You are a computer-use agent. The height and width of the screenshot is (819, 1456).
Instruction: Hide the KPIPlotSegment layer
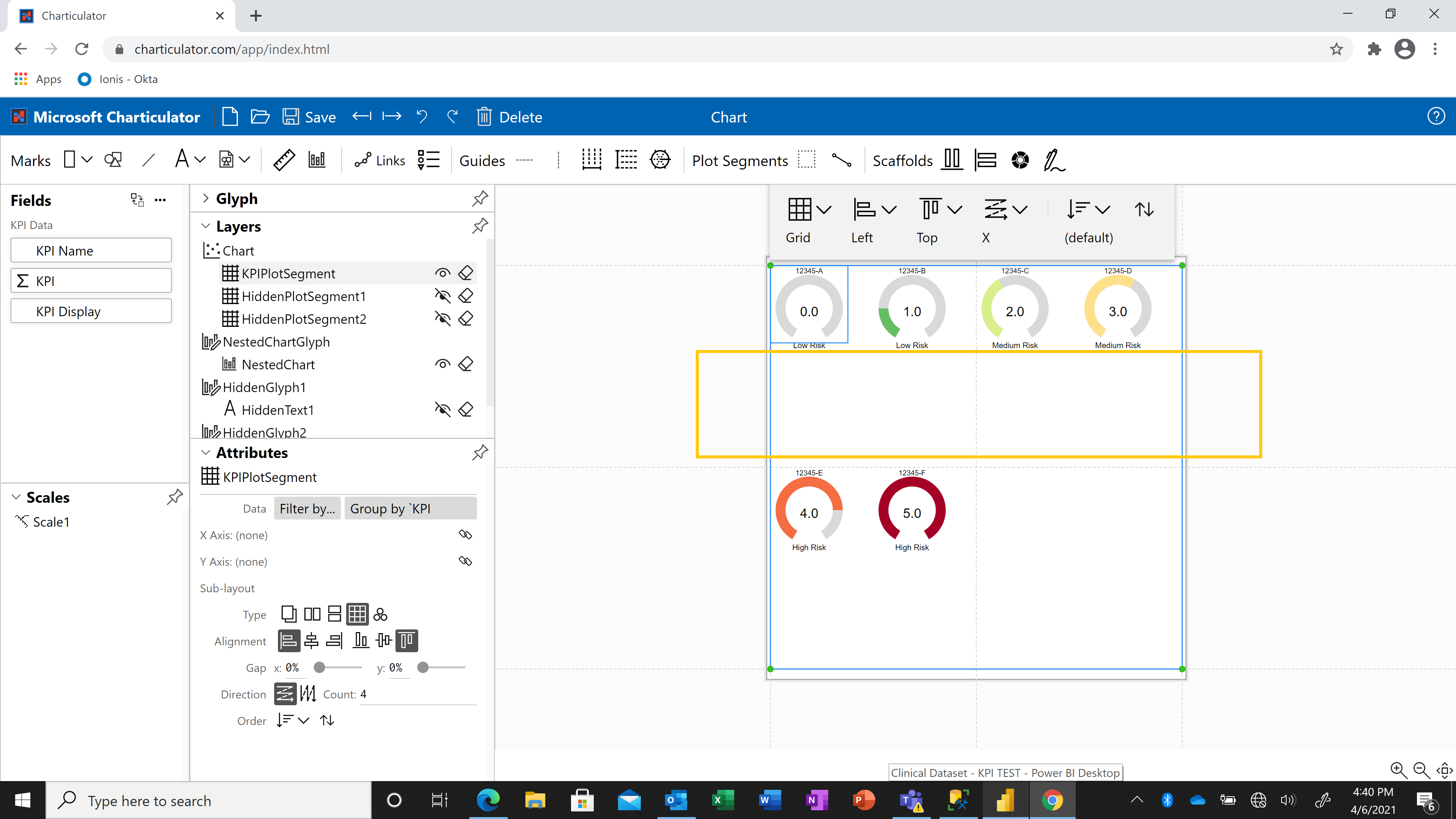pyautogui.click(x=442, y=273)
